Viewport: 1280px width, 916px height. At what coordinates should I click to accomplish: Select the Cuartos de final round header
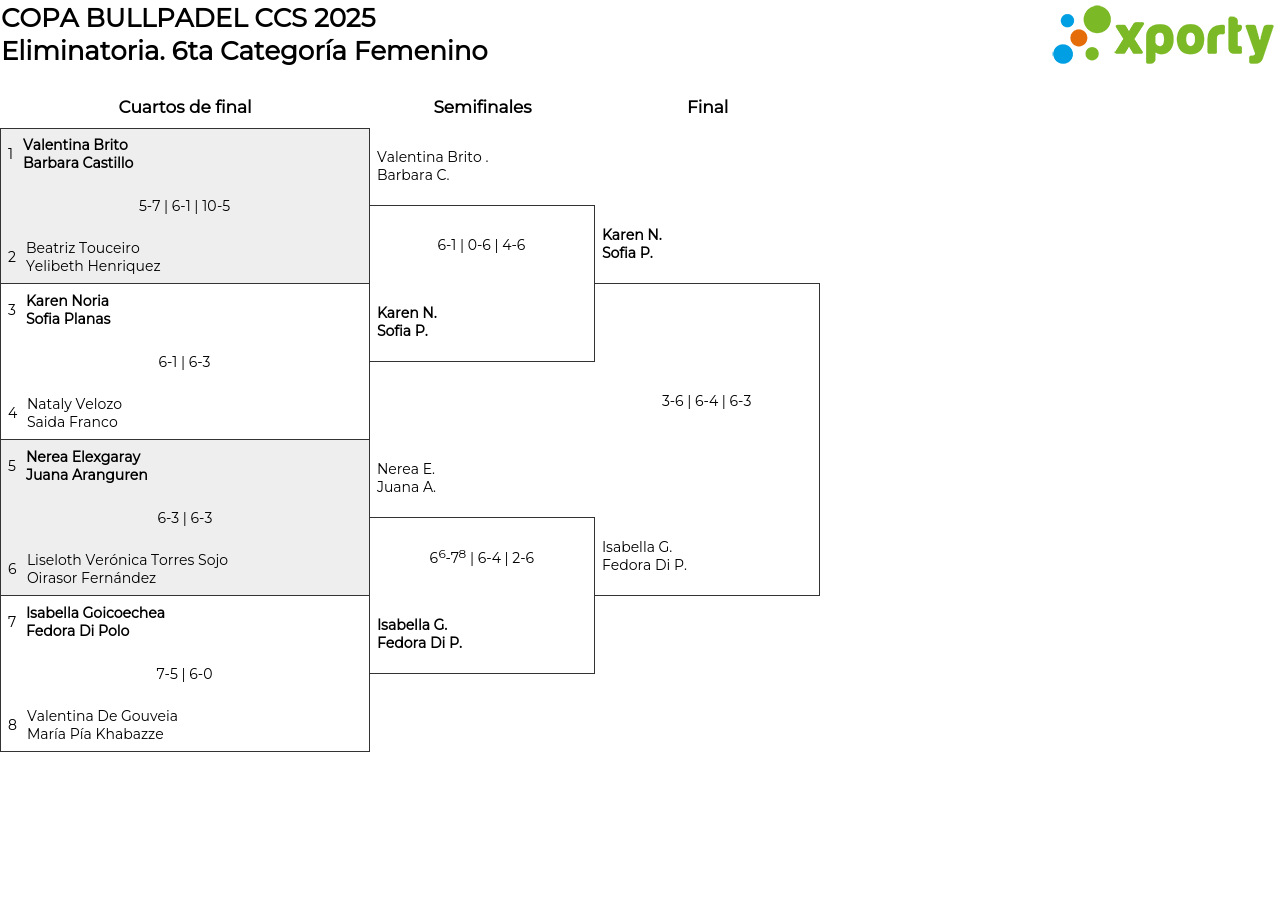[x=185, y=107]
